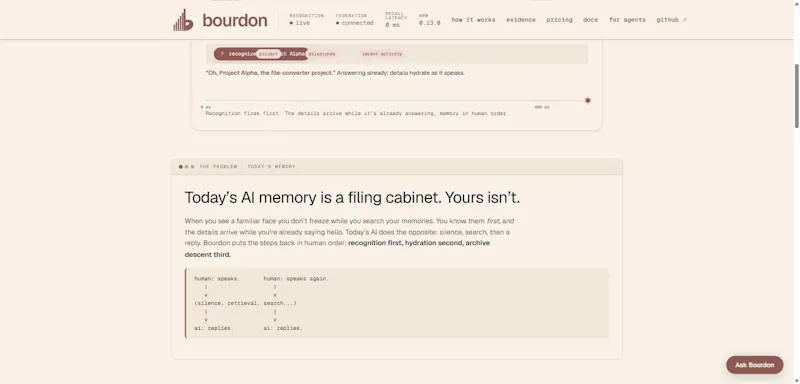800x384 pixels.
Task: Click the bourdon wordmark in header
Action: click(x=235, y=20)
